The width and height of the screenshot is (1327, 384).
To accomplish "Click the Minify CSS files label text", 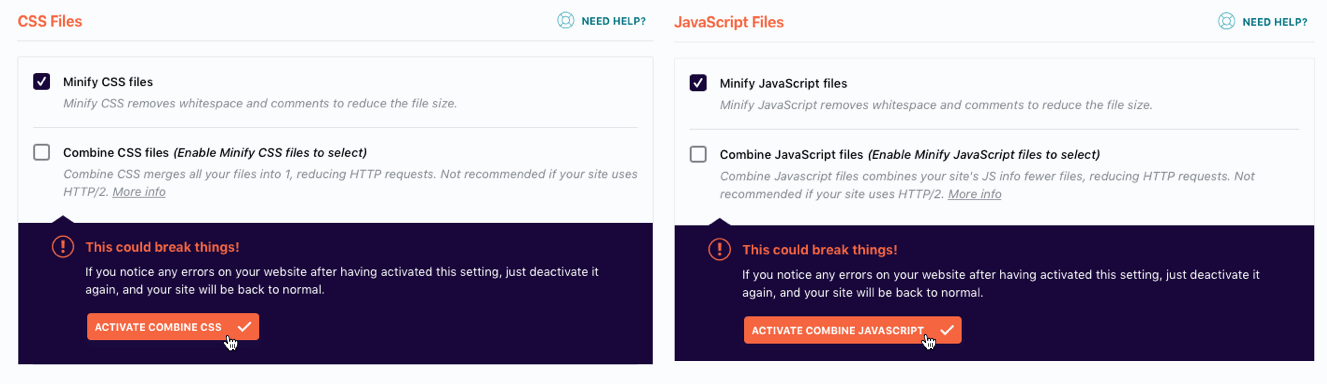I will (108, 82).
